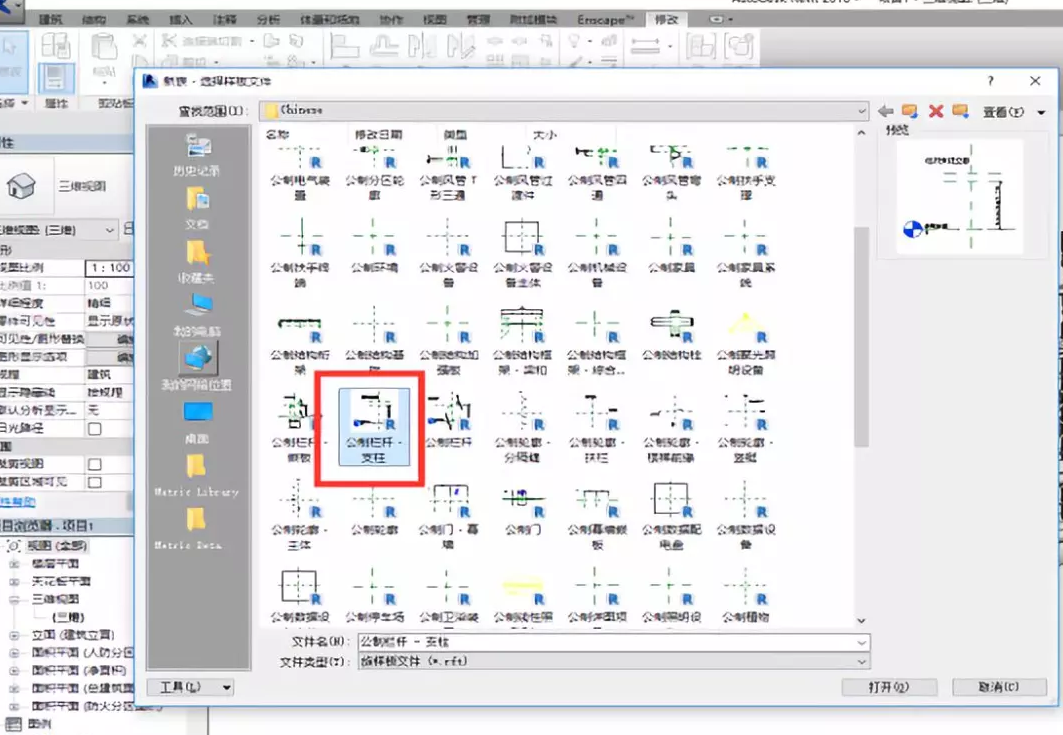Click the dialog help question mark
The height and width of the screenshot is (735, 1063).
point(990,81)
